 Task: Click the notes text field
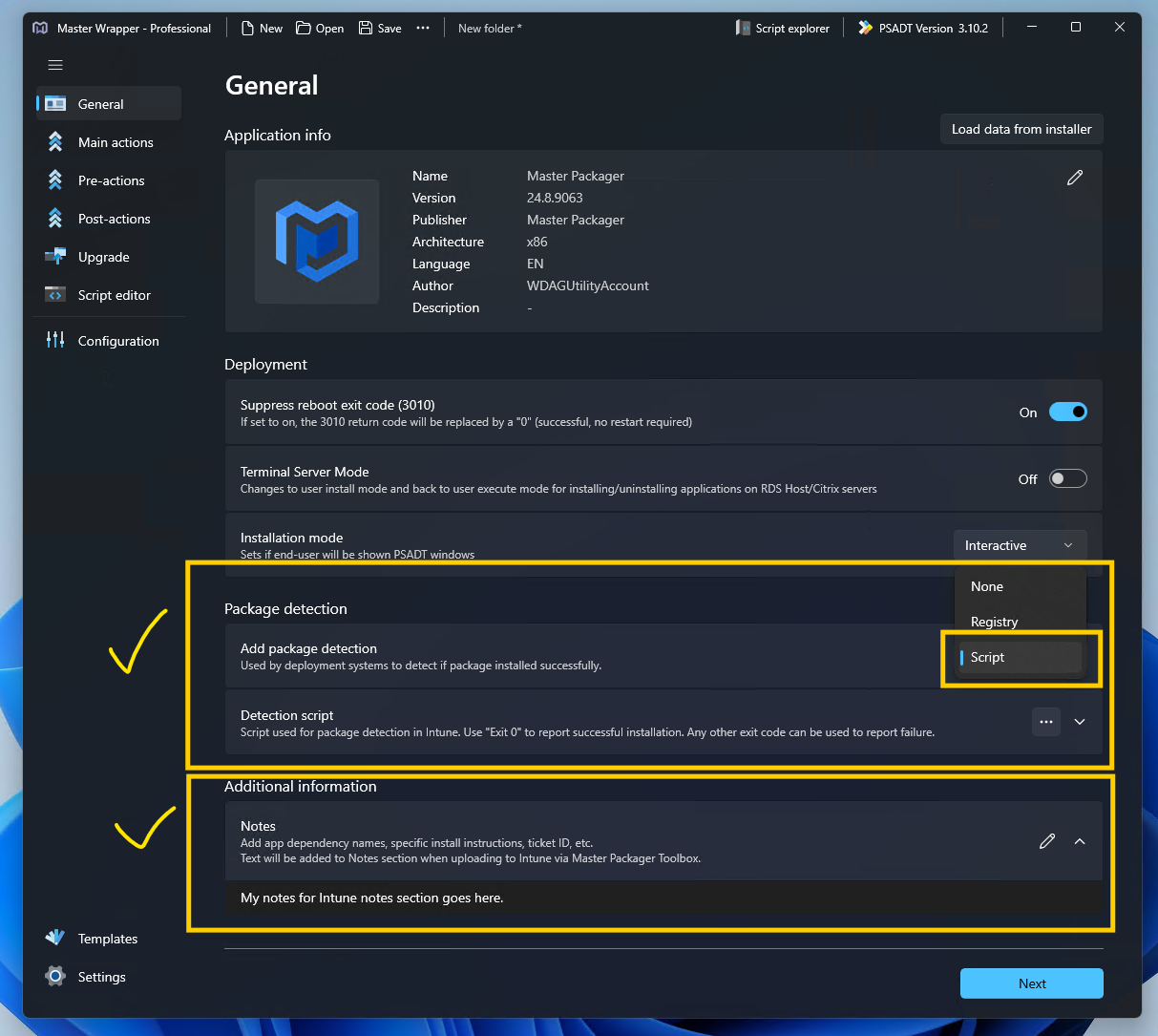(663, 898)
